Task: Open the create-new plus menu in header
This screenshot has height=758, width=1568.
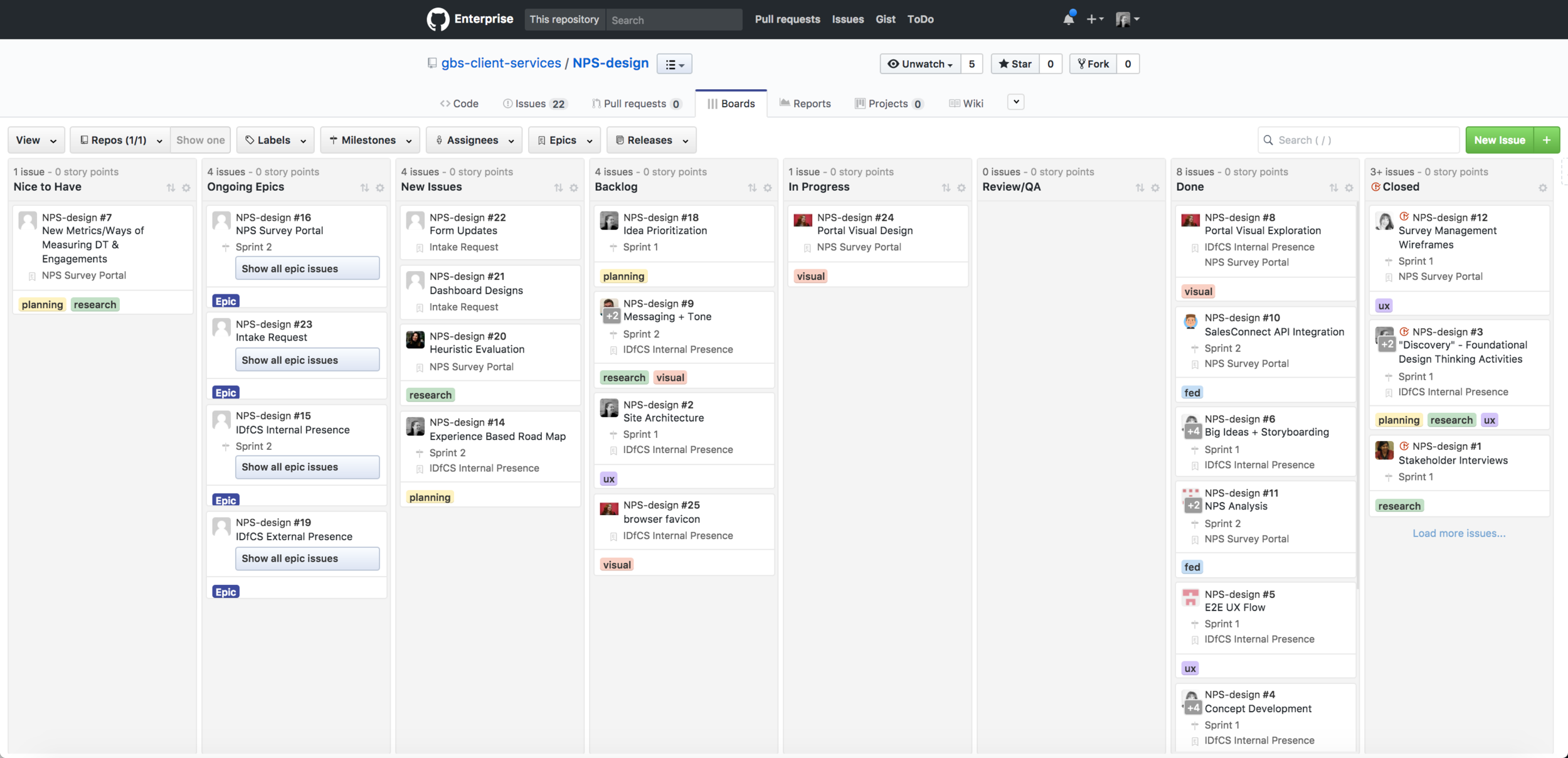Action: tap(1095, 19)
